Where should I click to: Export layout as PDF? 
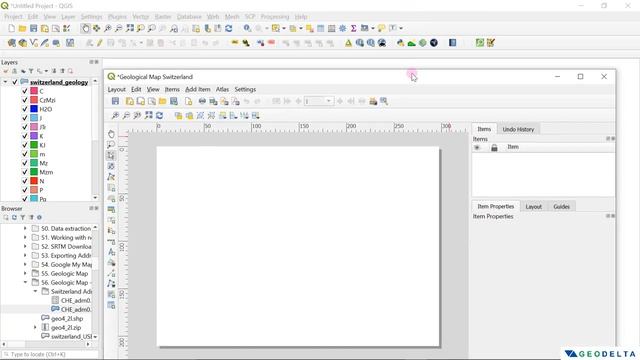pos(236,101)
